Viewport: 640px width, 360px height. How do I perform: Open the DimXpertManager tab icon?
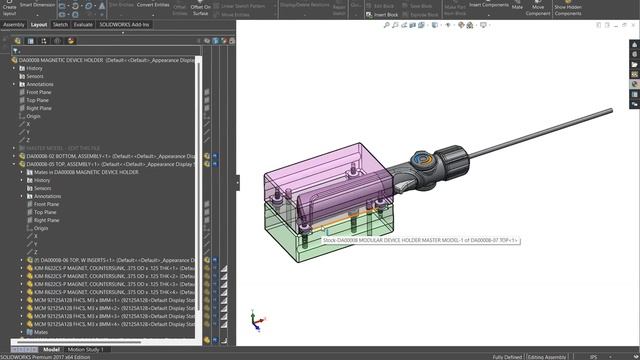click(x=58, y=41)
